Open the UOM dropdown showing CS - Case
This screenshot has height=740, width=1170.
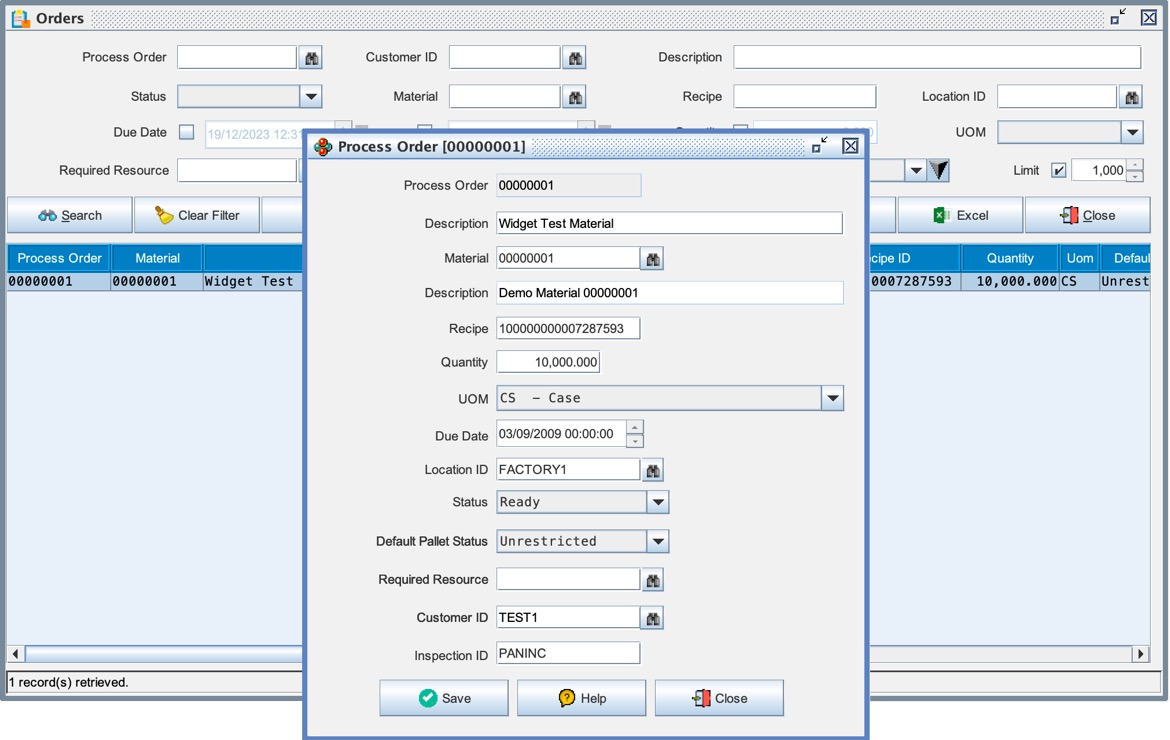832,398
